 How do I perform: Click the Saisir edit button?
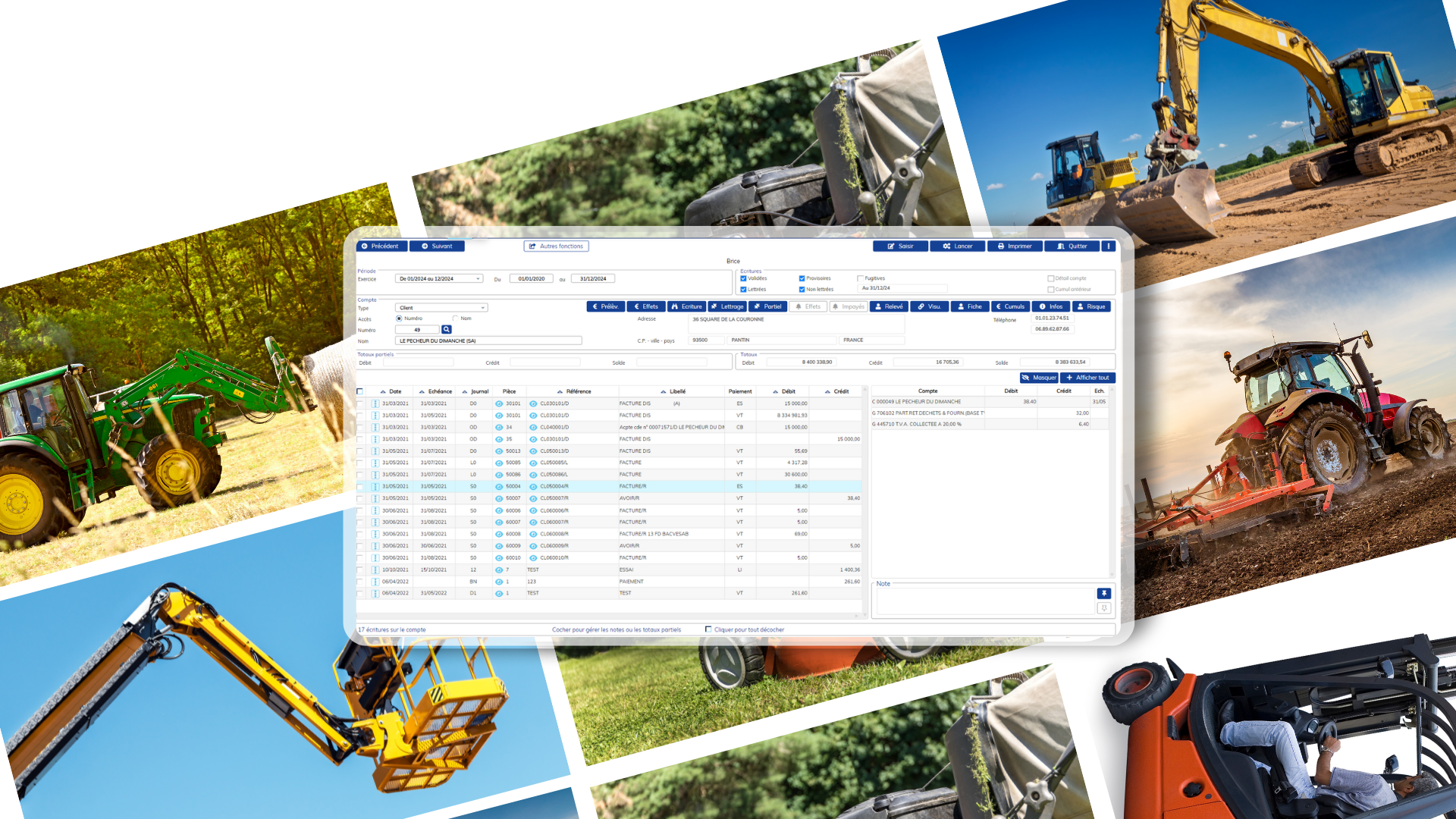[x=900, y=246]
